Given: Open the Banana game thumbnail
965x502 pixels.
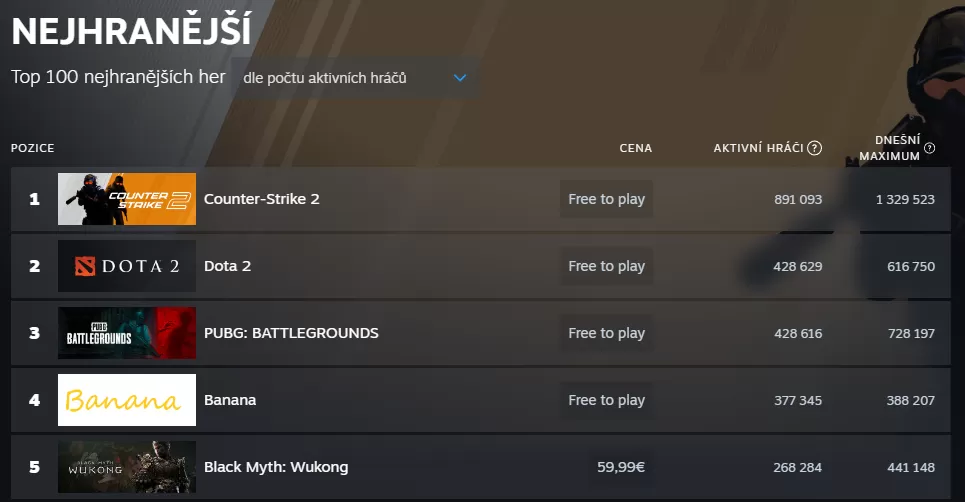Looking at the screenshot, I should point(127,400).
